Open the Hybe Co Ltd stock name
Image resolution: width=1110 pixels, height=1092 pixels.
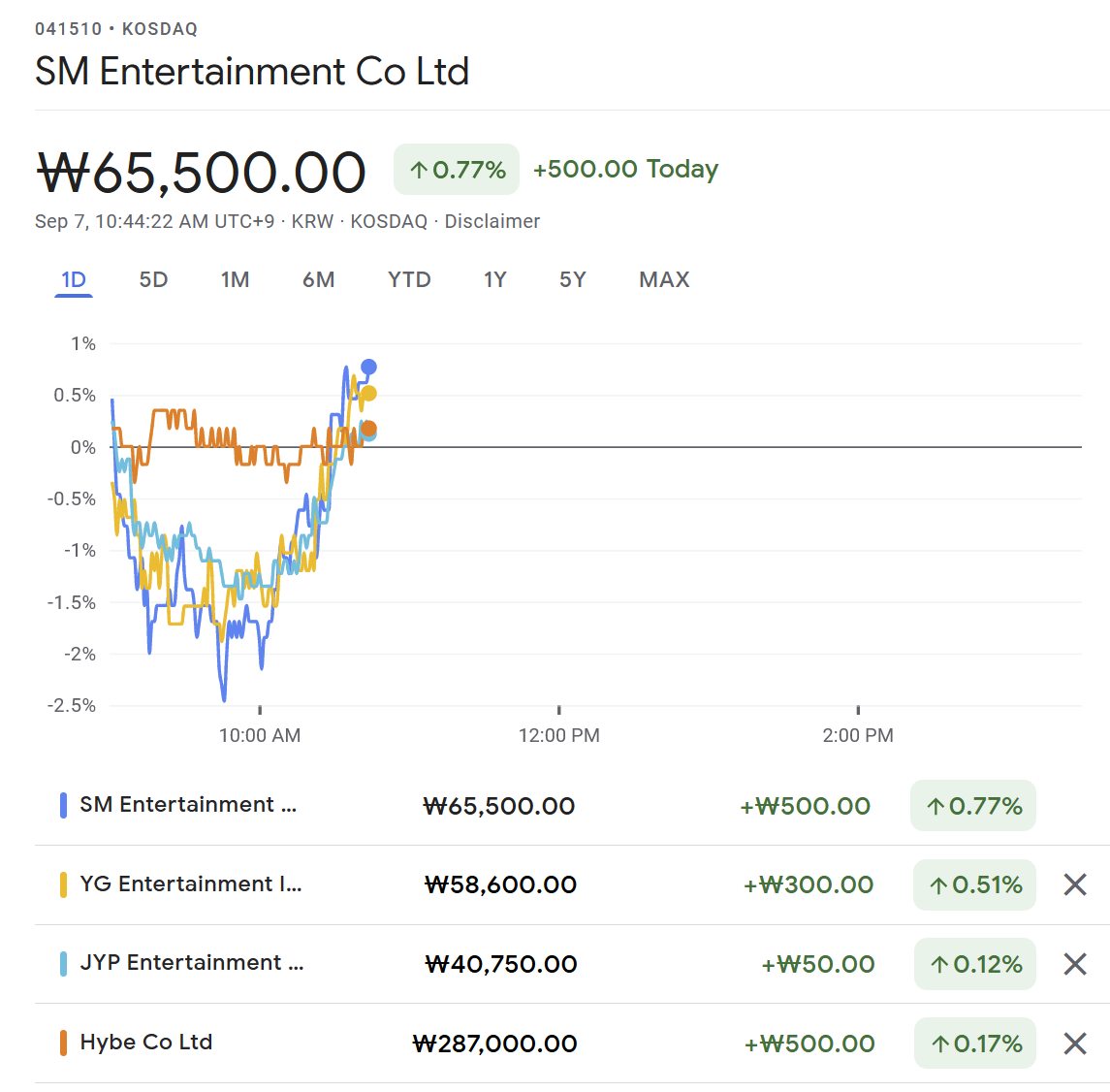click(145, 1043)
